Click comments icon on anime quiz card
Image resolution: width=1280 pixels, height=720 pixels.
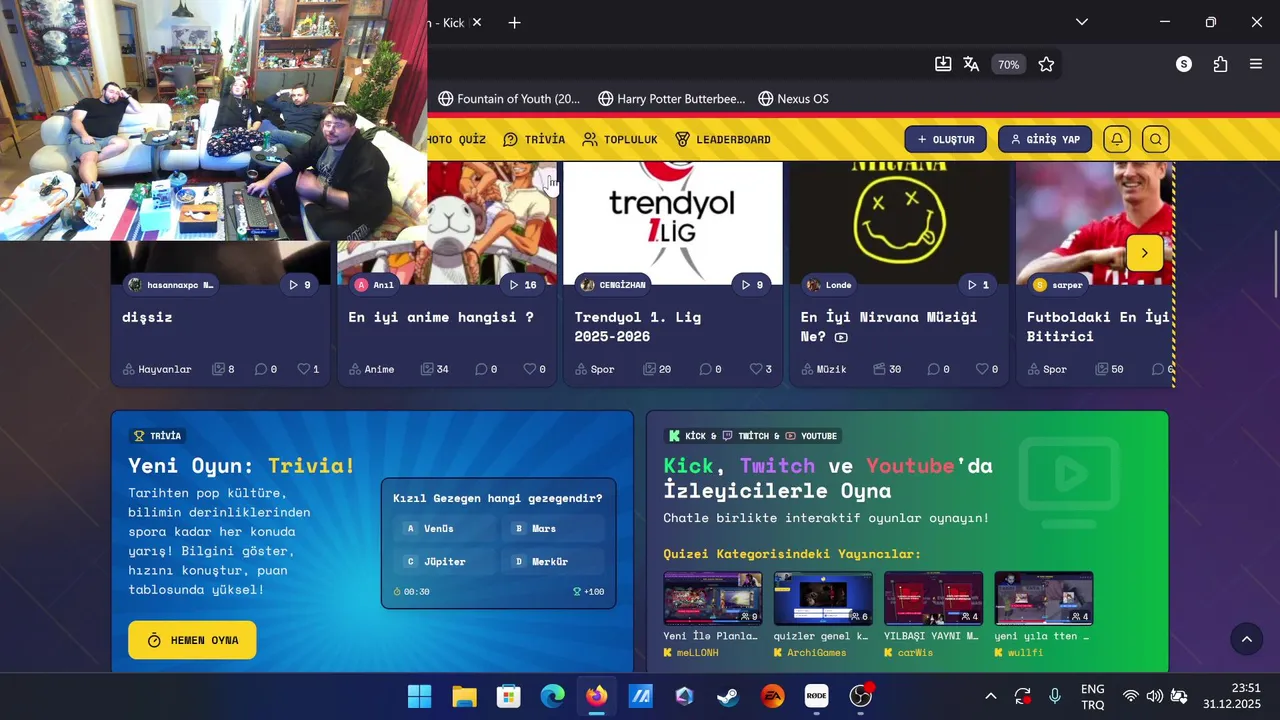(481, 369)
